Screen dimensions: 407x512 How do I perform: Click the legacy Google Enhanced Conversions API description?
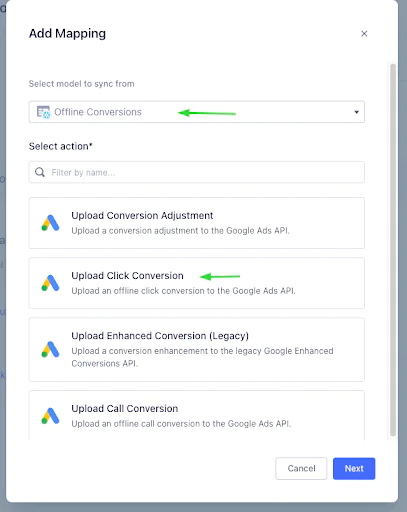[202, 357]
